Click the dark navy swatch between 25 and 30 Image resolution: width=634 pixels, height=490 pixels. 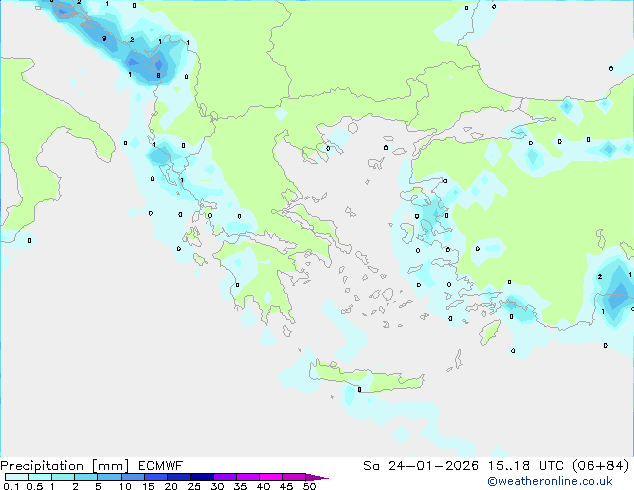202,477
